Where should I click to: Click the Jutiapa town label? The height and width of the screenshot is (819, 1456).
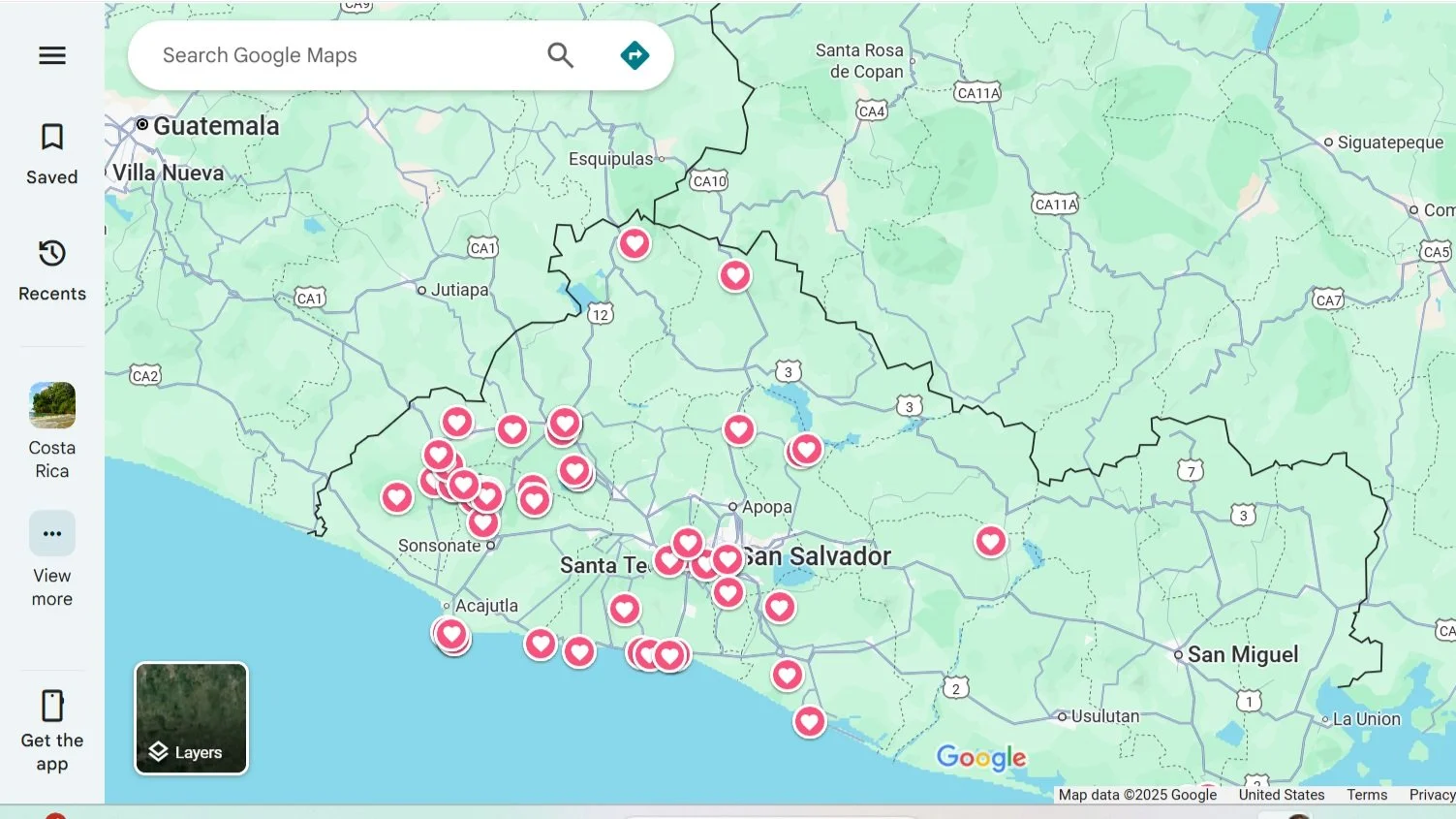[x=459, y=290]
